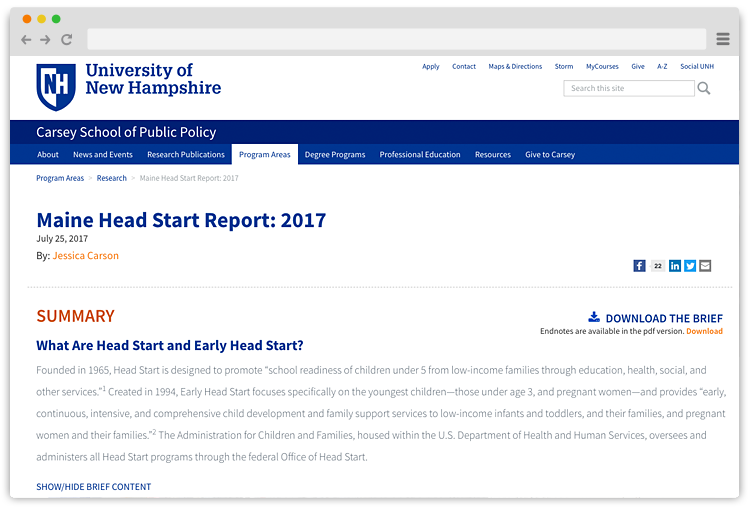Viewport: 750px width, 509px height.
Task: Share the report on Facebook
Action: (x=640, y=266)
